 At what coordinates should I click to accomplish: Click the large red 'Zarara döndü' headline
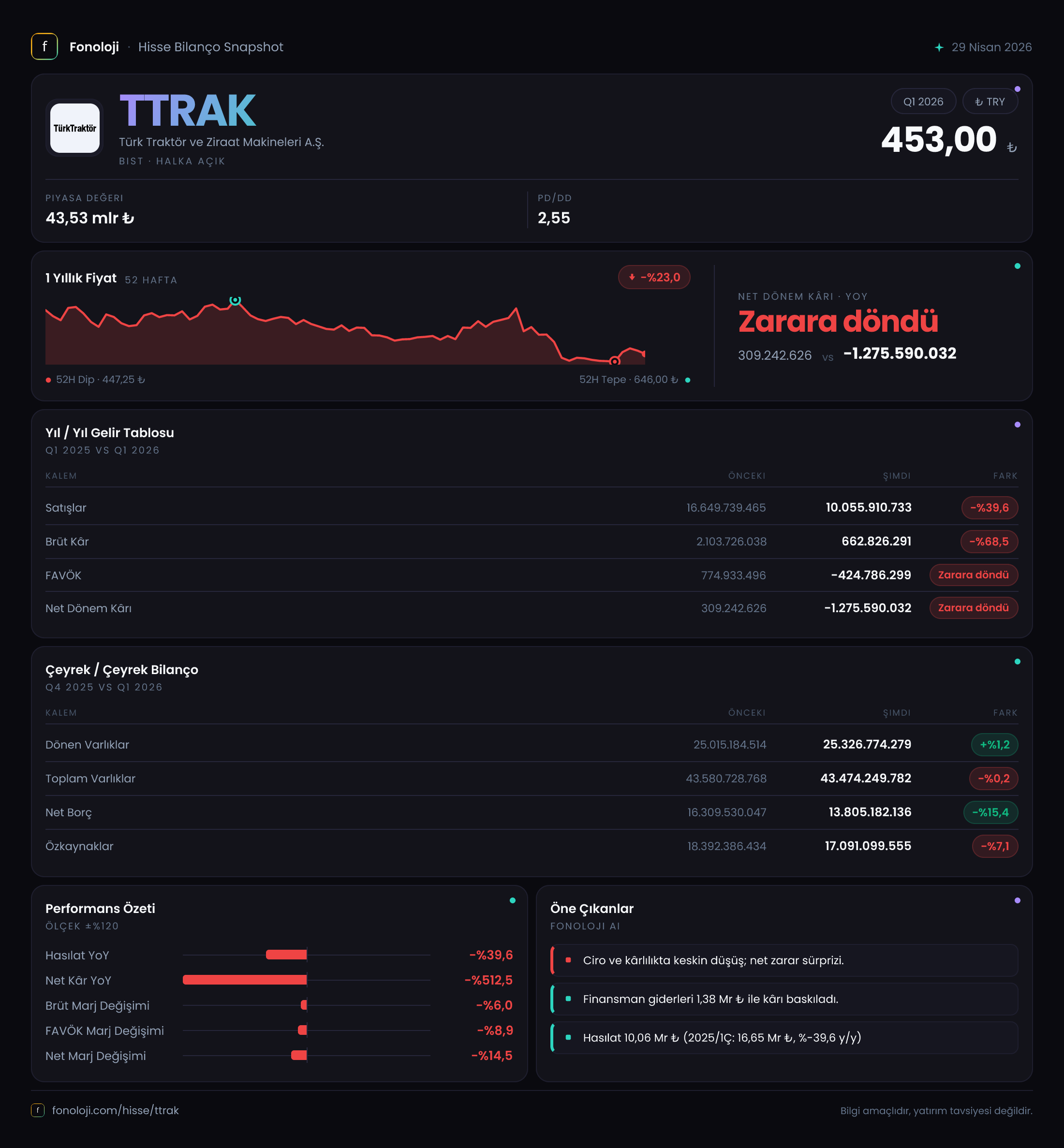838,321
